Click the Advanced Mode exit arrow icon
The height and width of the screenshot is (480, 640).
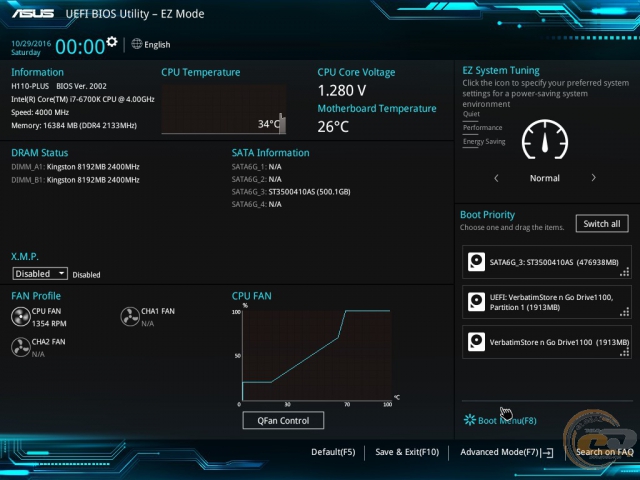[x=547, y=453]
